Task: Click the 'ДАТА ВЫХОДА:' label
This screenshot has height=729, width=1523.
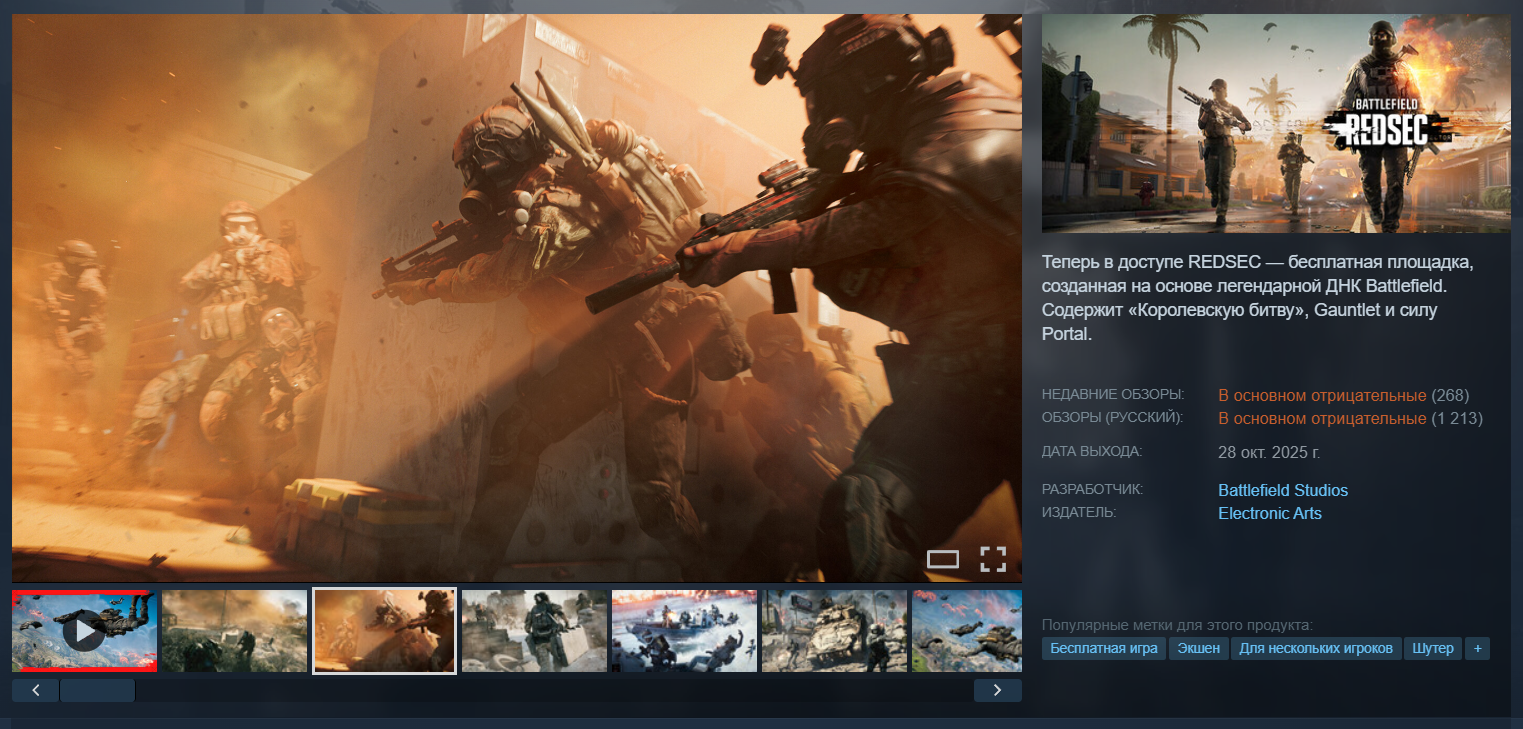Action: [x=1092, y=451]
